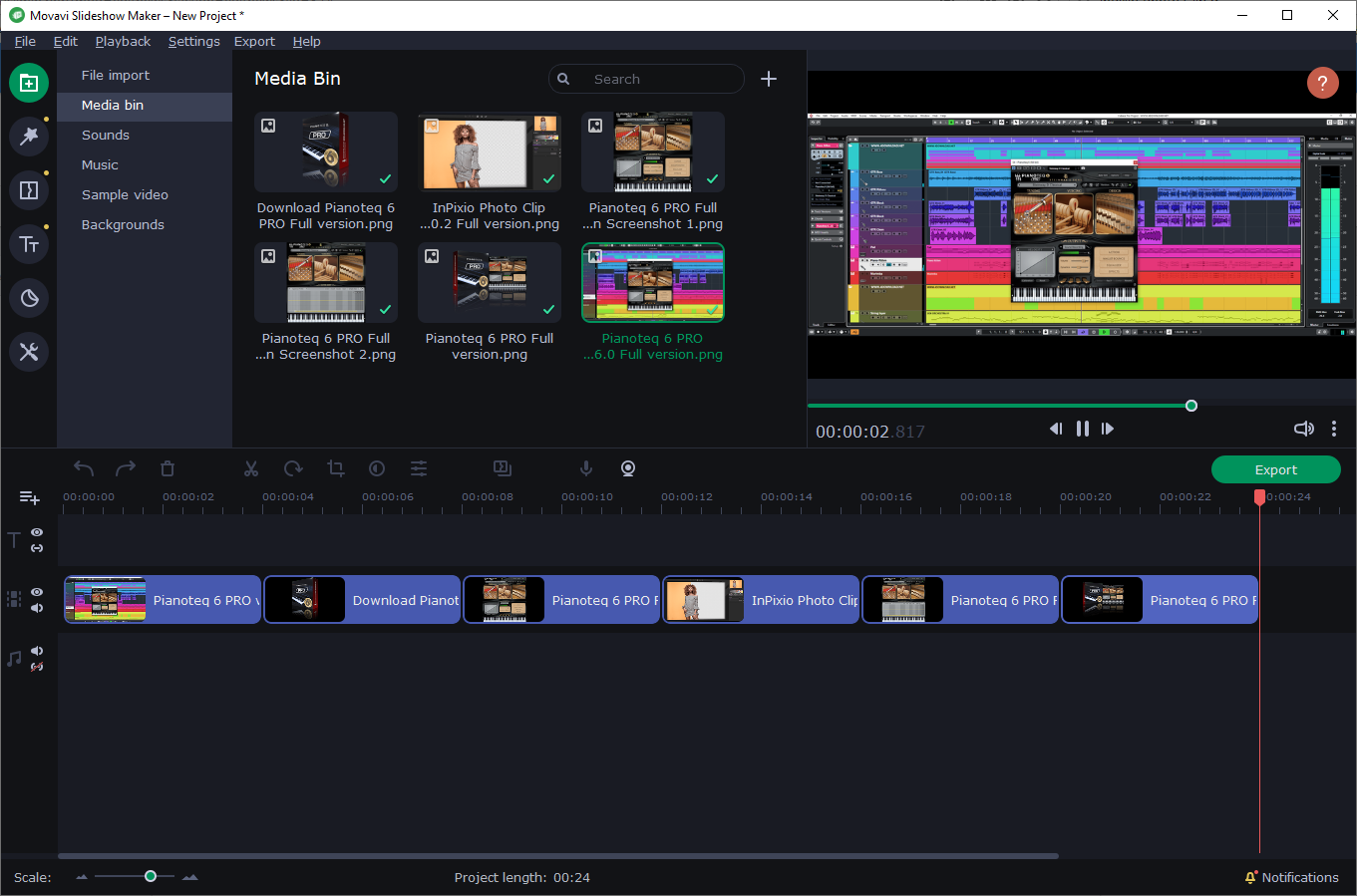Click the Redo arrow in timeline toolbar
Image resolution: width=1357 pixels, height=896 pixels.
(126, 468)
